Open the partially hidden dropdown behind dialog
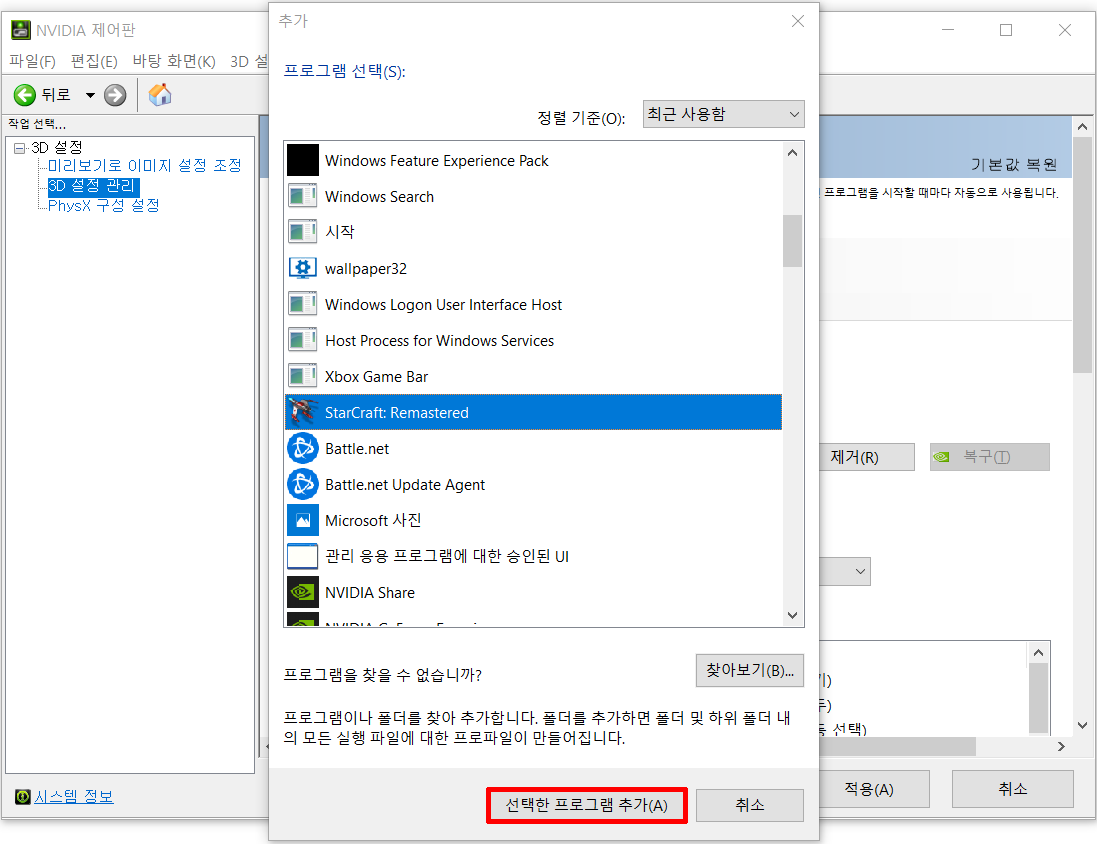 click(845, 572)
